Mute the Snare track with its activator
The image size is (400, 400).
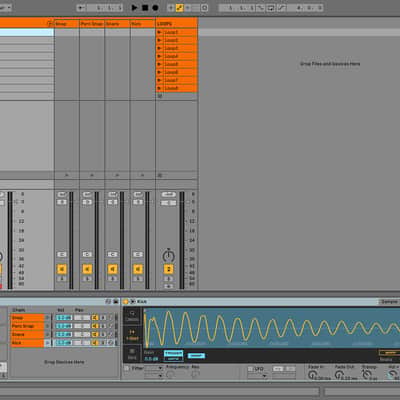point(112,269)
